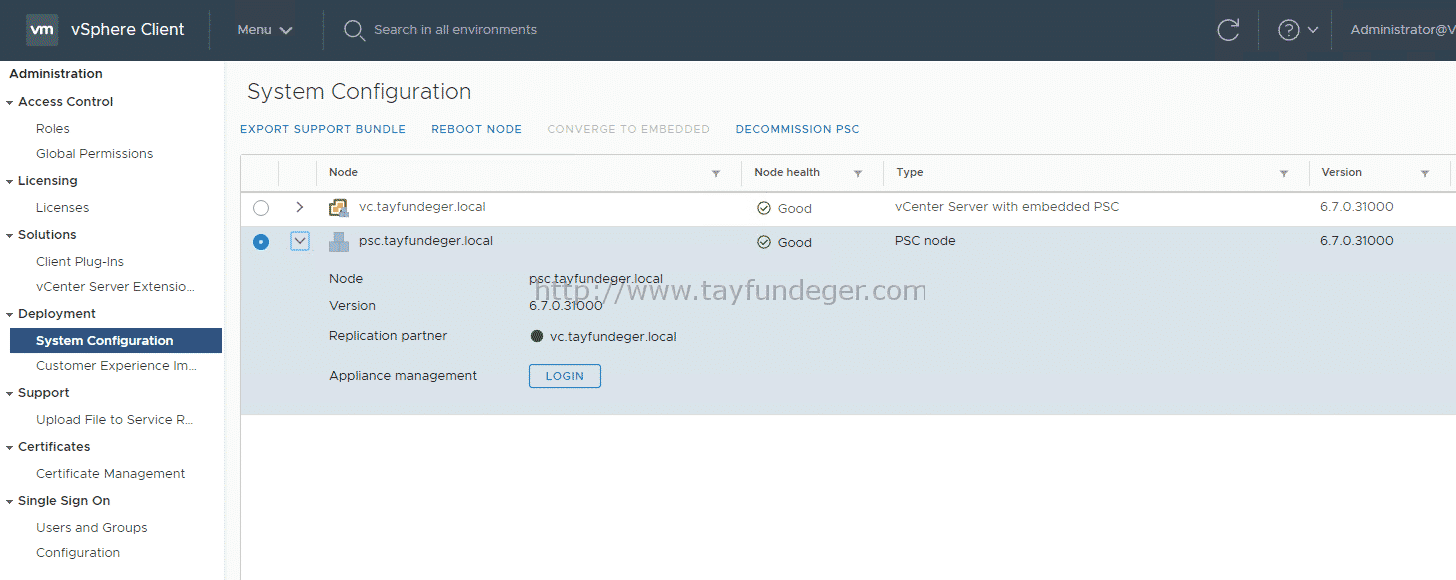Viewport: 1456px width, 580px height.
Task: Open the Node health column filter icon
Action: point(858,174)
